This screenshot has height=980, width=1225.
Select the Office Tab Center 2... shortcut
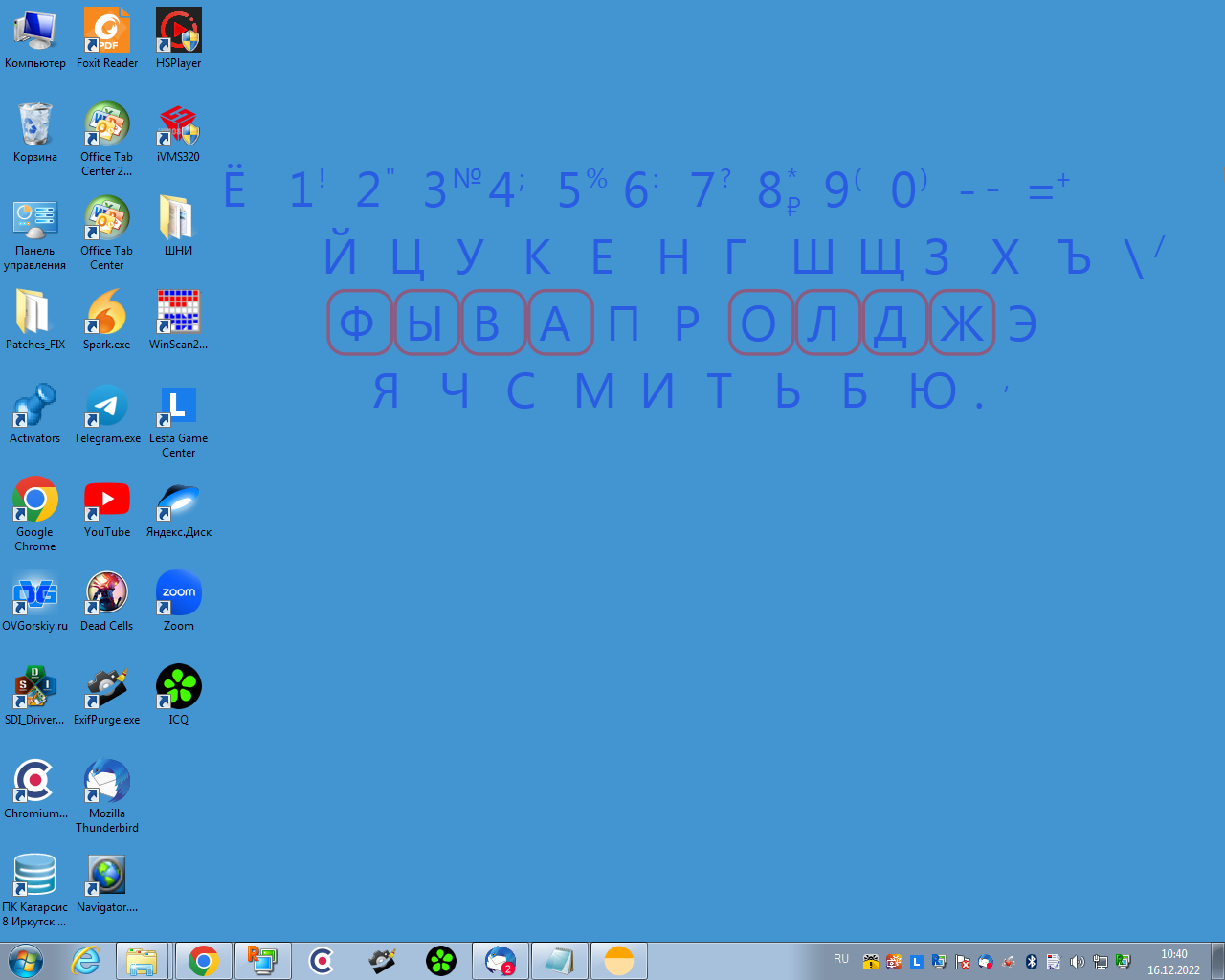107,140
